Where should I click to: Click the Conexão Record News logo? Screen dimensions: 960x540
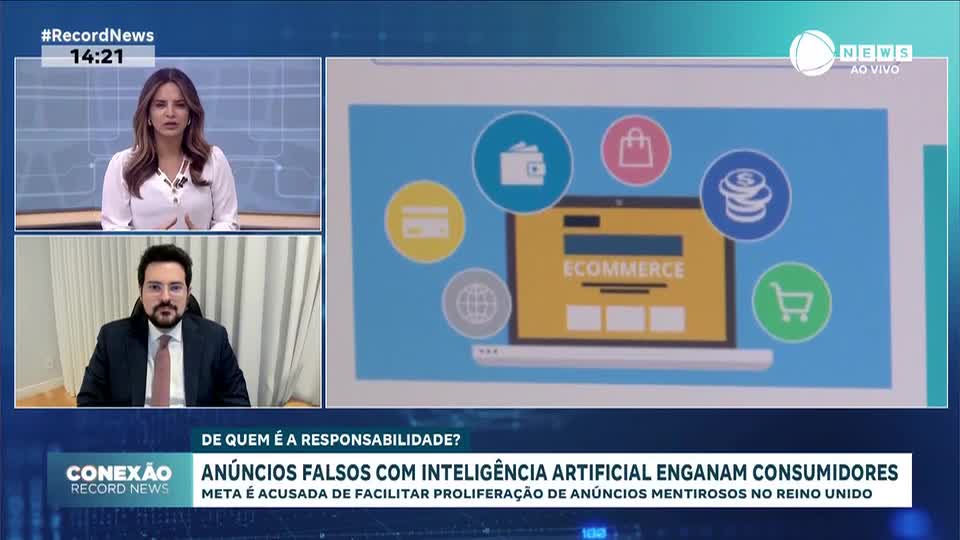119,479
